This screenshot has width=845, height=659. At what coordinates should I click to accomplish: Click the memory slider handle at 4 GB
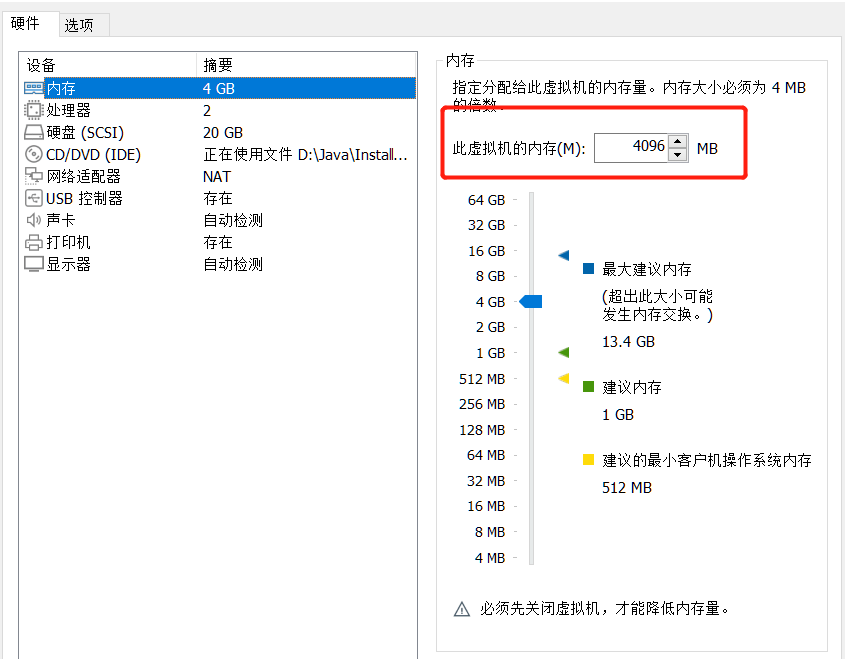tap(531, 302)
